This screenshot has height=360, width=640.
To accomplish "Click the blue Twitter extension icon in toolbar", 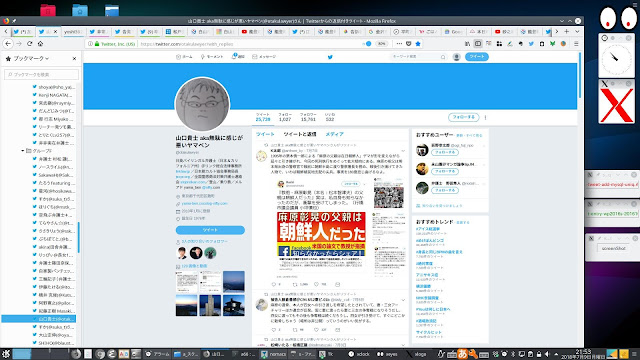I will coord(531,44).
